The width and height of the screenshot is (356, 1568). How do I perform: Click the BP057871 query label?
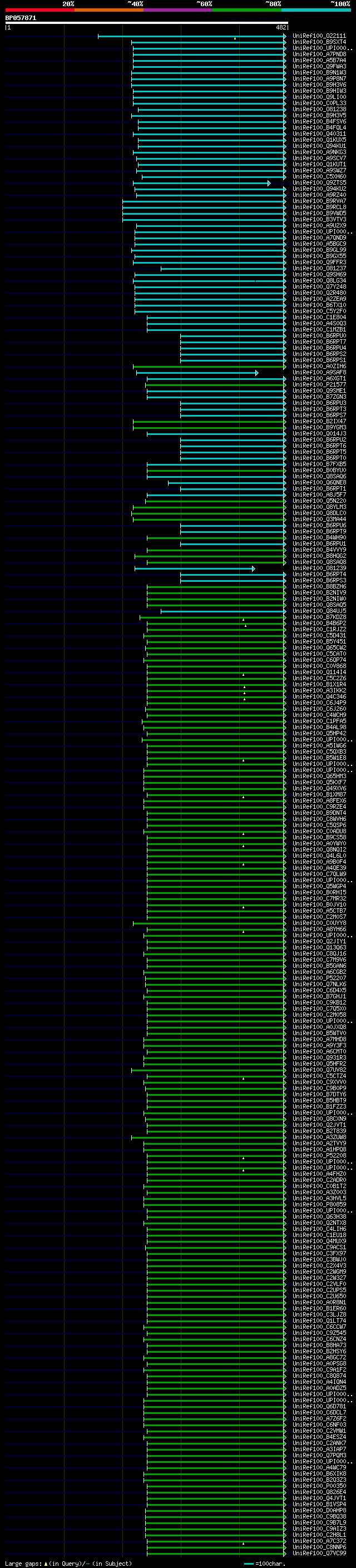pos(21,18)
